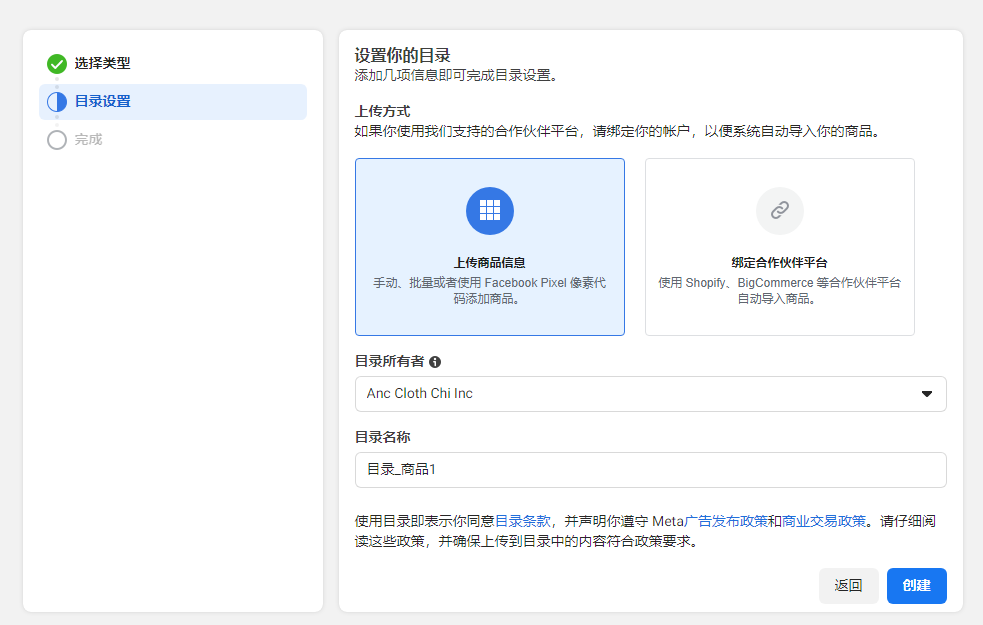
Task: Click the half-filled 目录设置 step icon
Action: point(57,102)
